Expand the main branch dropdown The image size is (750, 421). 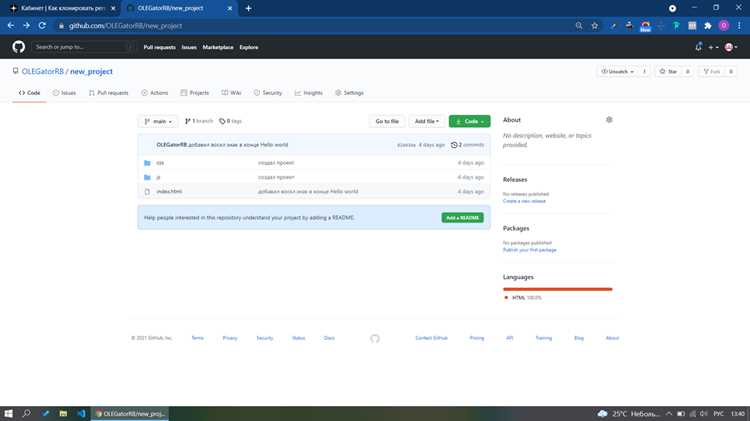click(158, 121)
